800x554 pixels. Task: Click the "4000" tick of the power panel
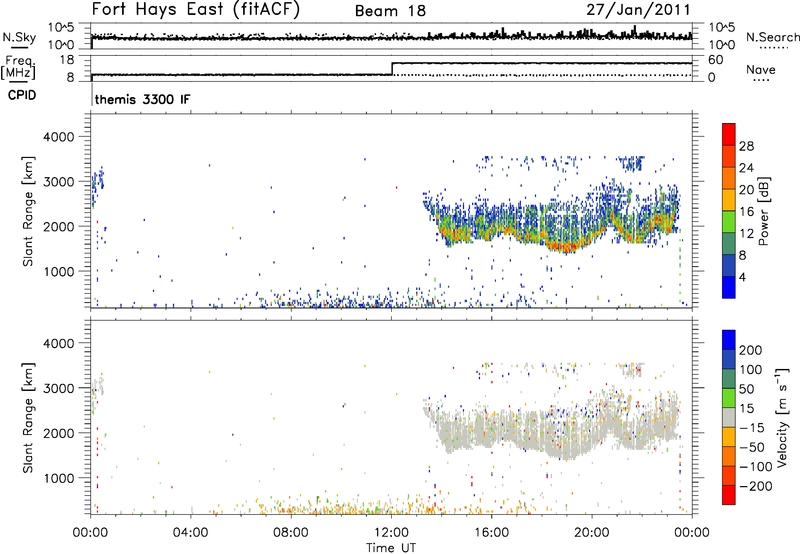tap(59, 137)
